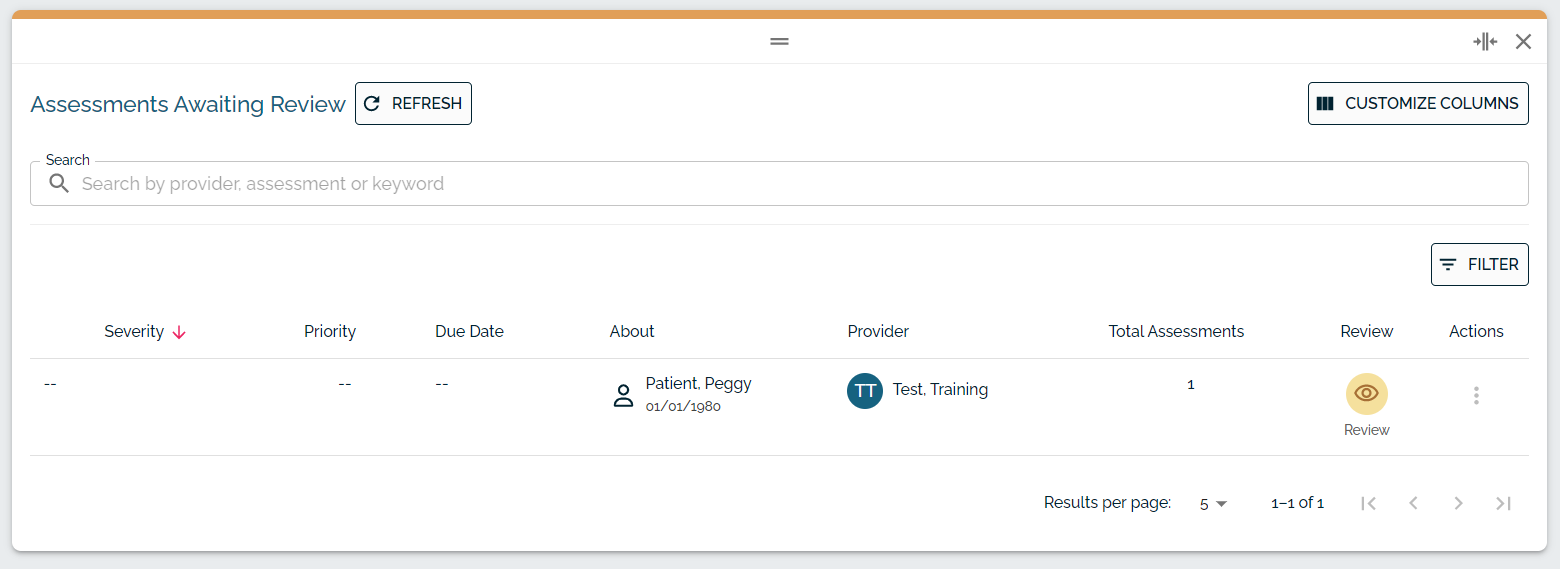This screenshot has height=569, width=1560.
Task: Click the drag handle at panel top
Action: coord(780,42)
